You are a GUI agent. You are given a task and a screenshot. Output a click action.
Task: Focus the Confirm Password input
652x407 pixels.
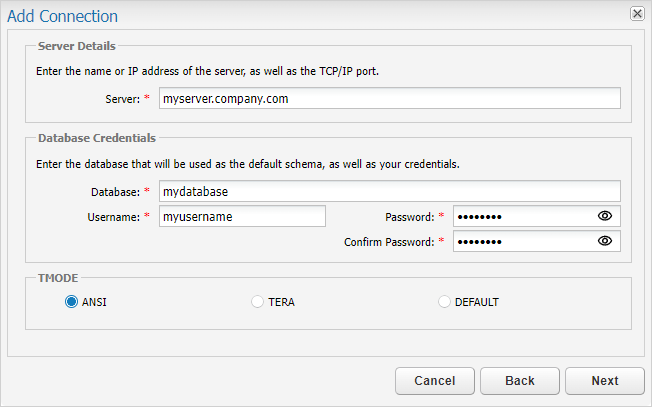pyautogui.click(x=522, y=241)
